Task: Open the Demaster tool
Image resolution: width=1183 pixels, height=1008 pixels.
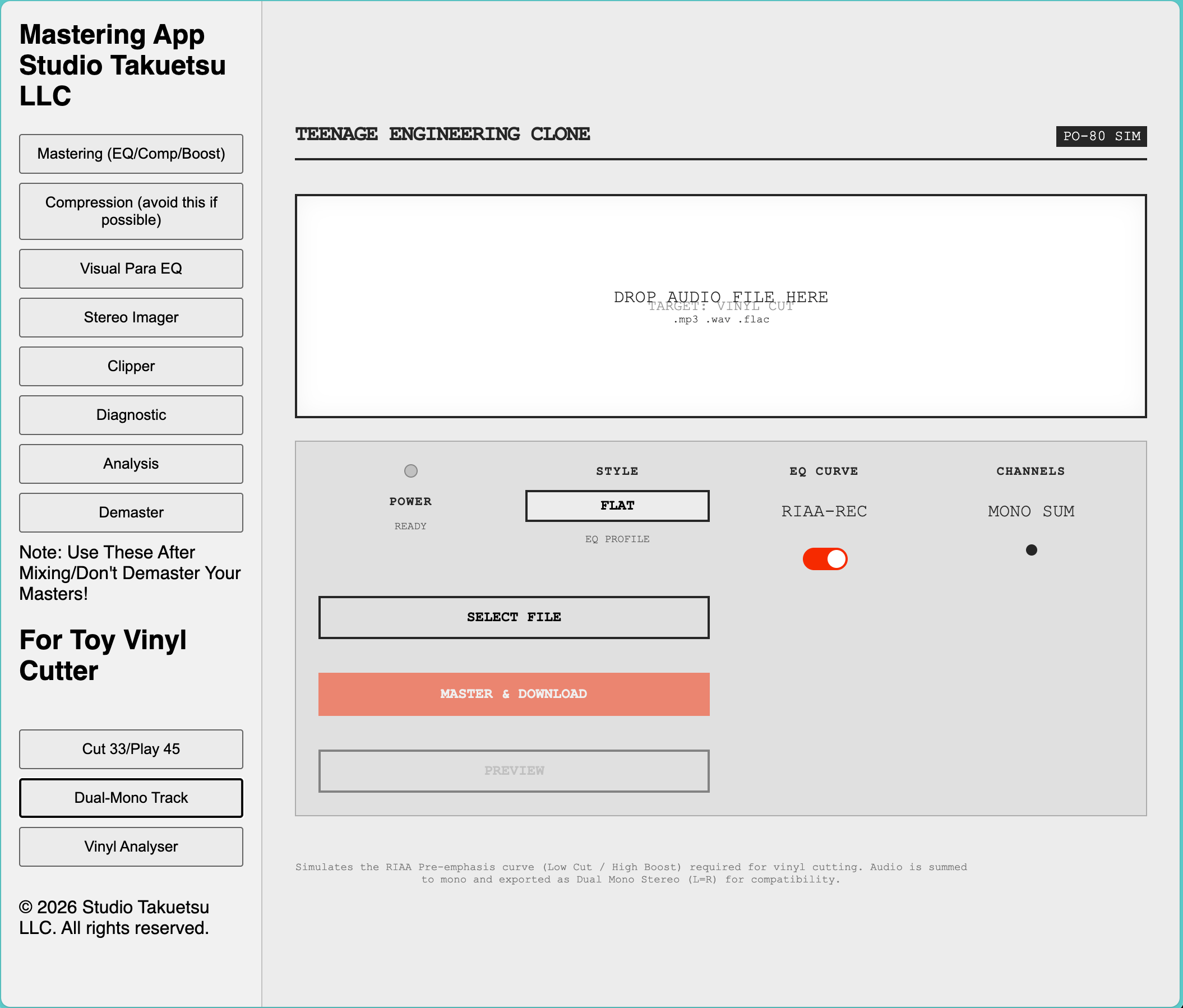Action: (131, 512)
